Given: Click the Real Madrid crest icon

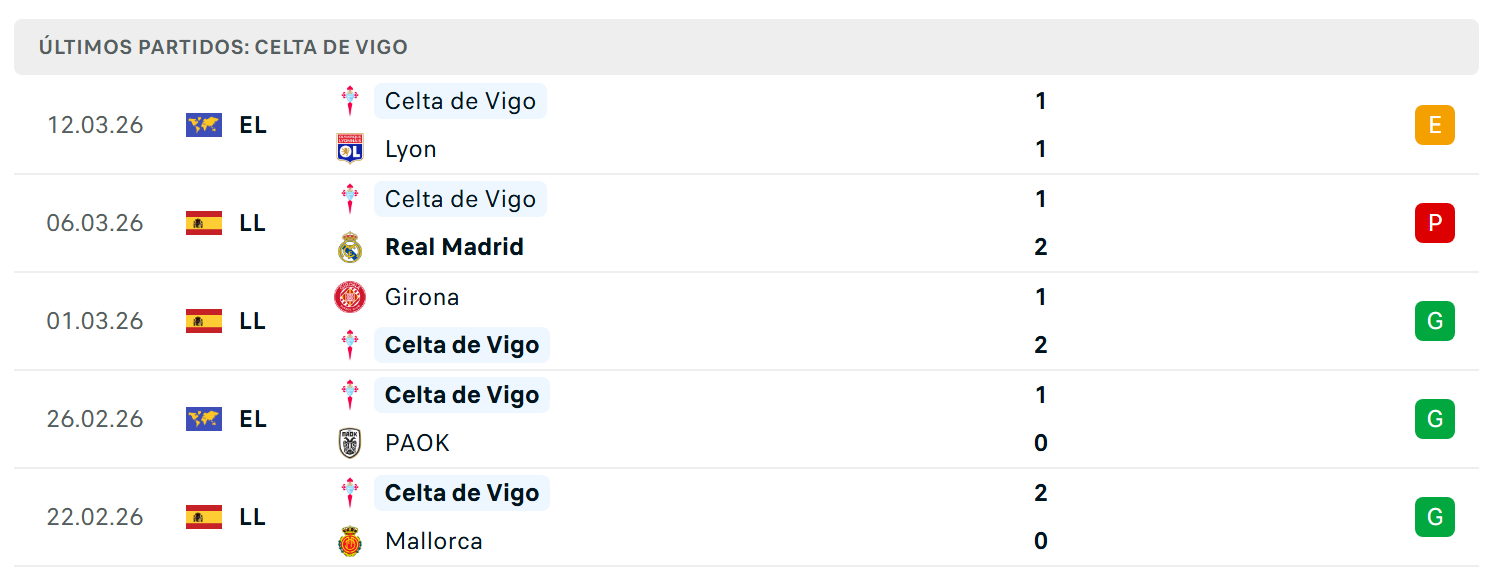Looking at the screenshot, I should click(x=349, y=247).
